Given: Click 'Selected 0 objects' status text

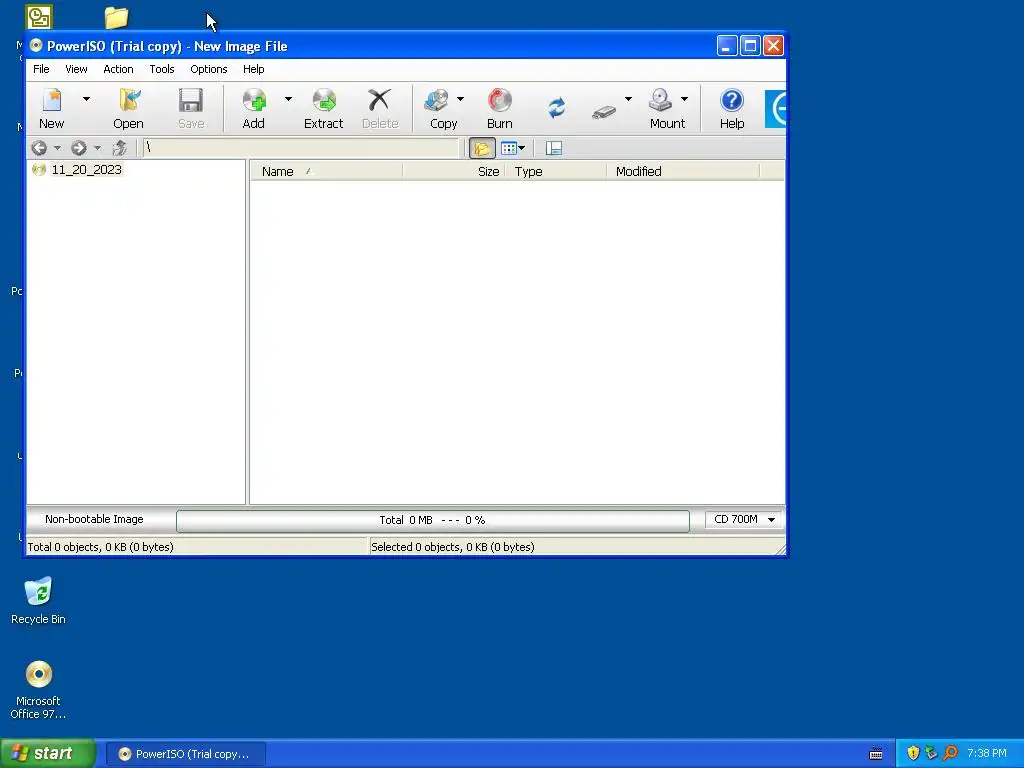Looking at the screenshot, I should click(x=453, y=547).
